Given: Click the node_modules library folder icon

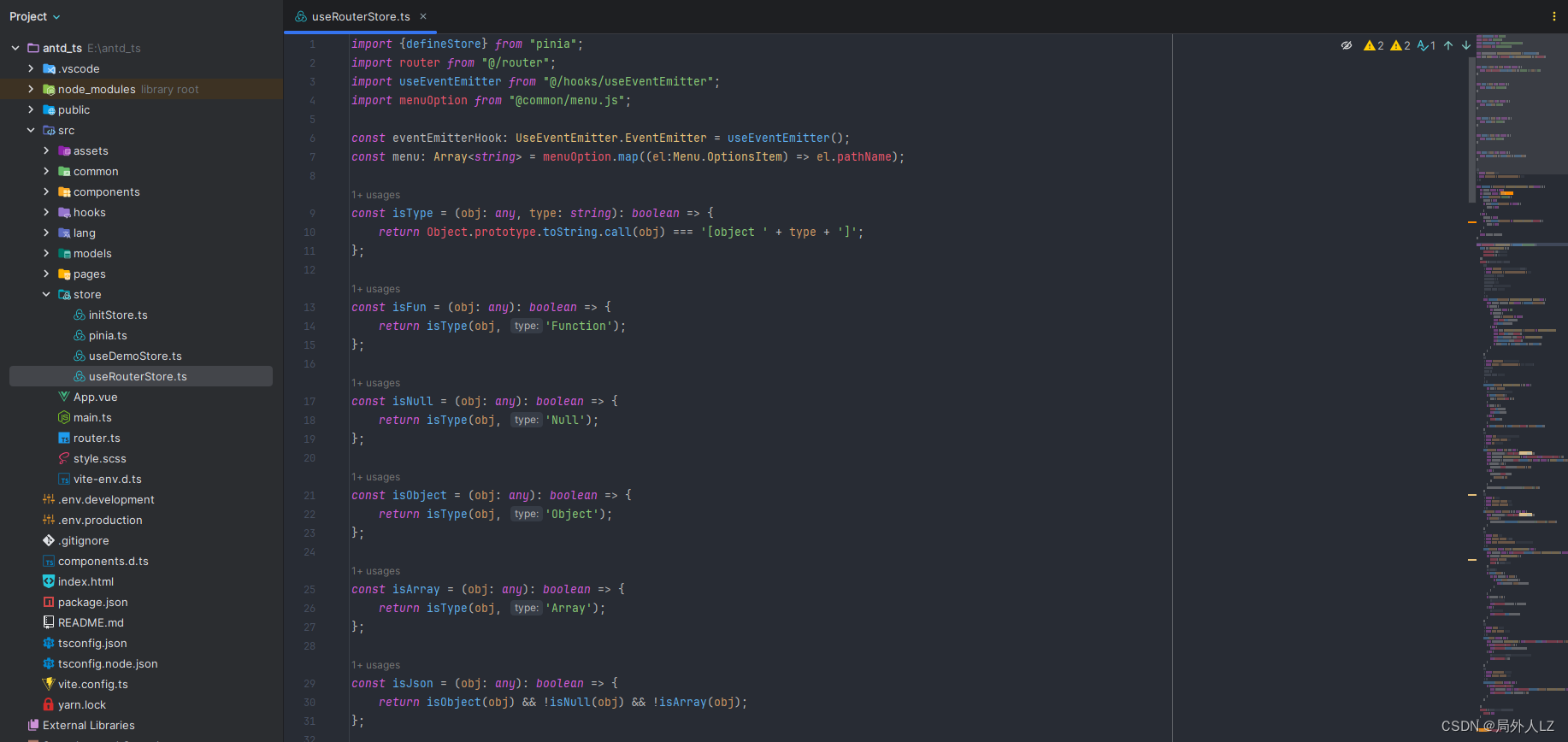Looking at the screenshot, I should point(50,89).
